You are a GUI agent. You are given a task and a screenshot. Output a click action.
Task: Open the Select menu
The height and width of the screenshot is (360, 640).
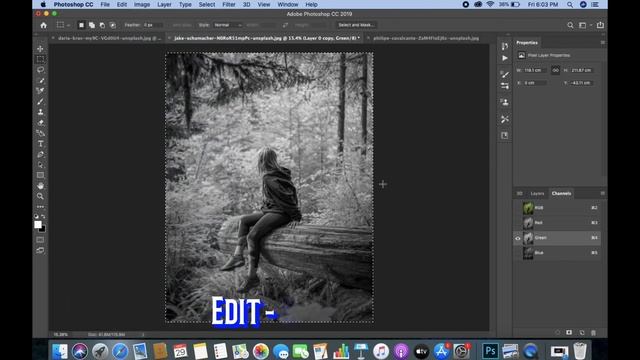(207, 4)
